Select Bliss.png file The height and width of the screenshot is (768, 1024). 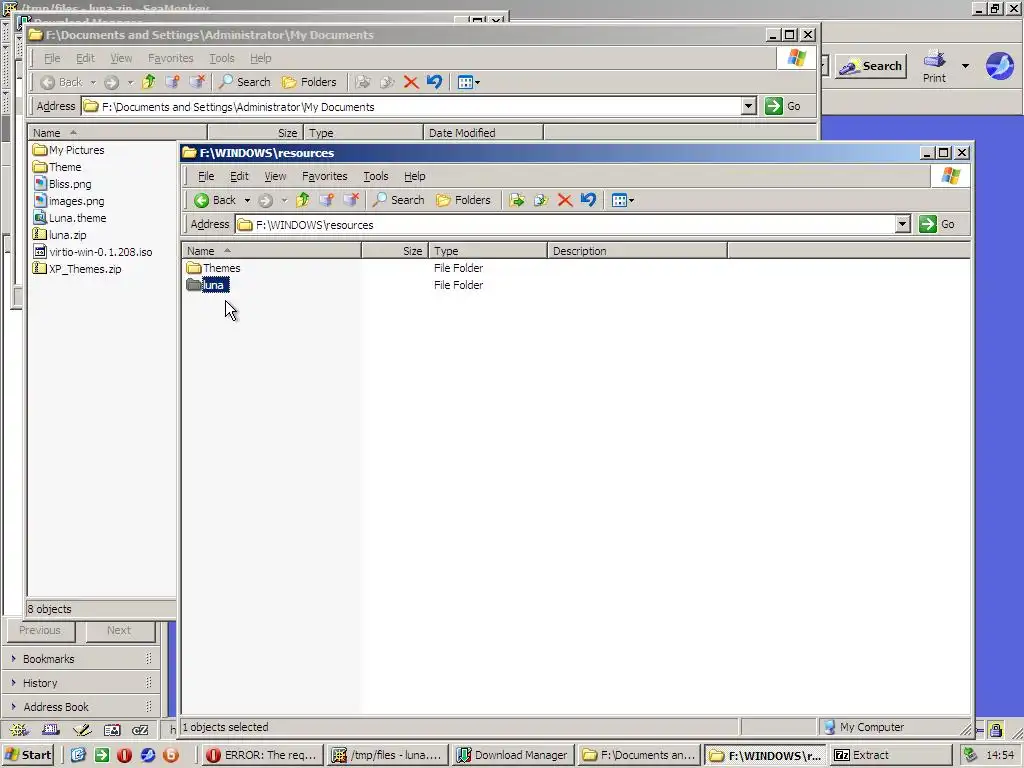click(63, 184)
